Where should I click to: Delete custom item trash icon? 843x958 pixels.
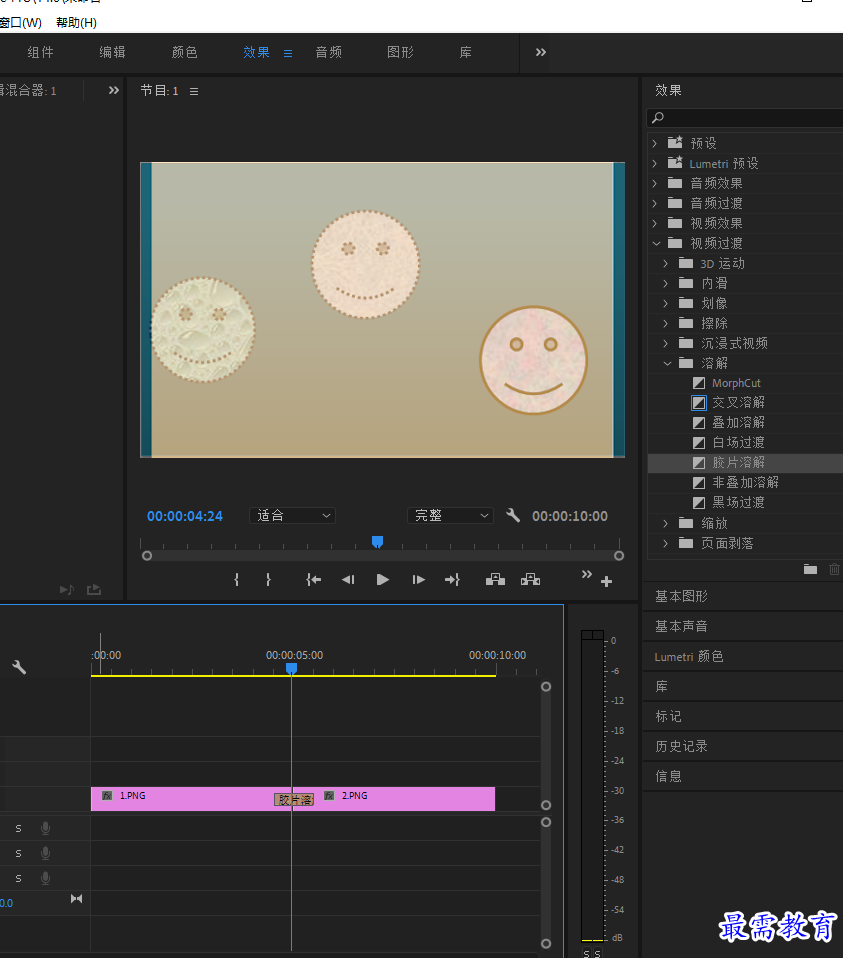pos(834,569)
